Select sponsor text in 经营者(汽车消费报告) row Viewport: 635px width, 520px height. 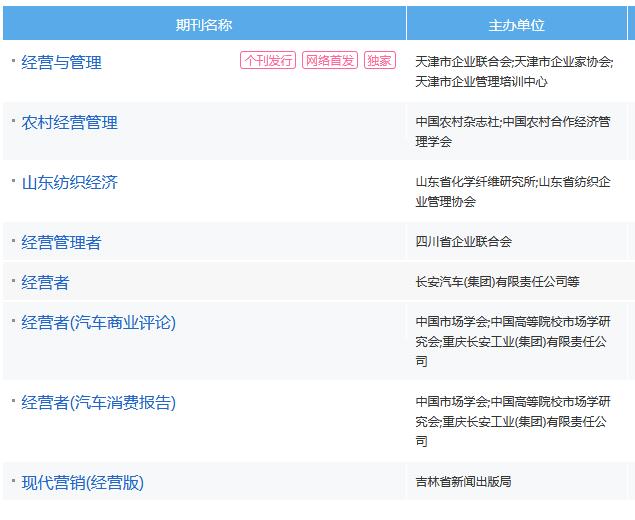click(513, 422)
